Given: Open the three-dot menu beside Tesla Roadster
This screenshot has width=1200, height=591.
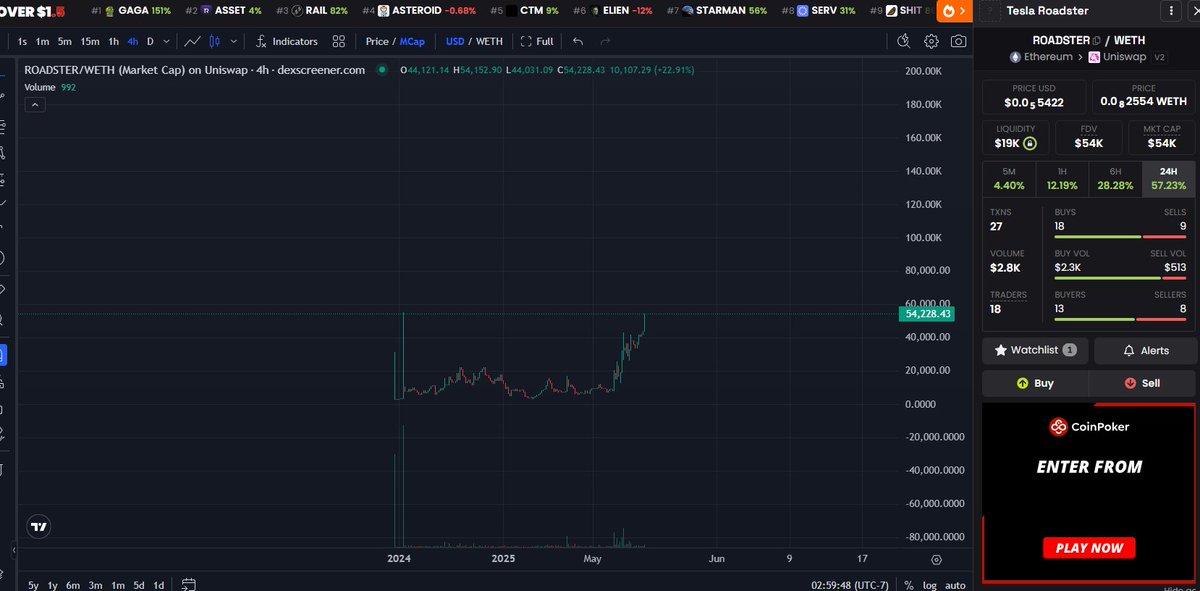Looking at the screenshot, I should [1172, 11].
